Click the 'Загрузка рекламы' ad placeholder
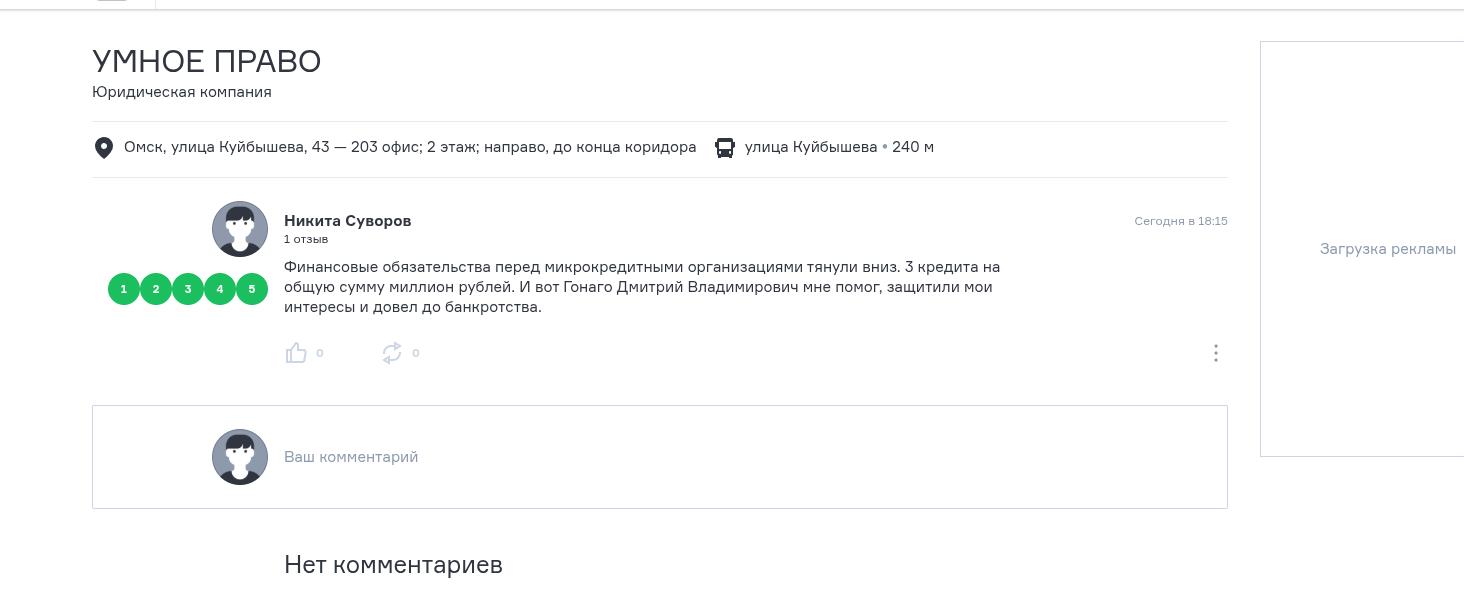 (1388, 249)
